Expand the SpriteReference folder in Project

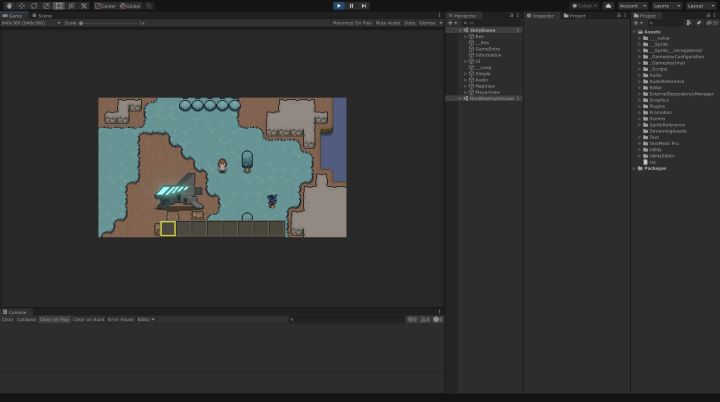[x=641, y=124]
